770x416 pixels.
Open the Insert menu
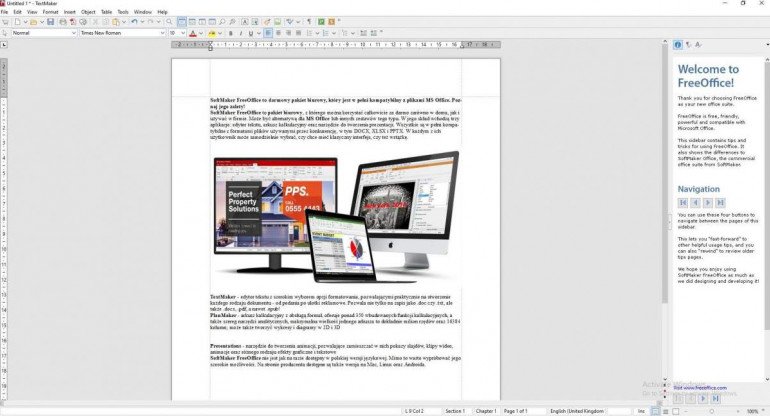(70, 12)
